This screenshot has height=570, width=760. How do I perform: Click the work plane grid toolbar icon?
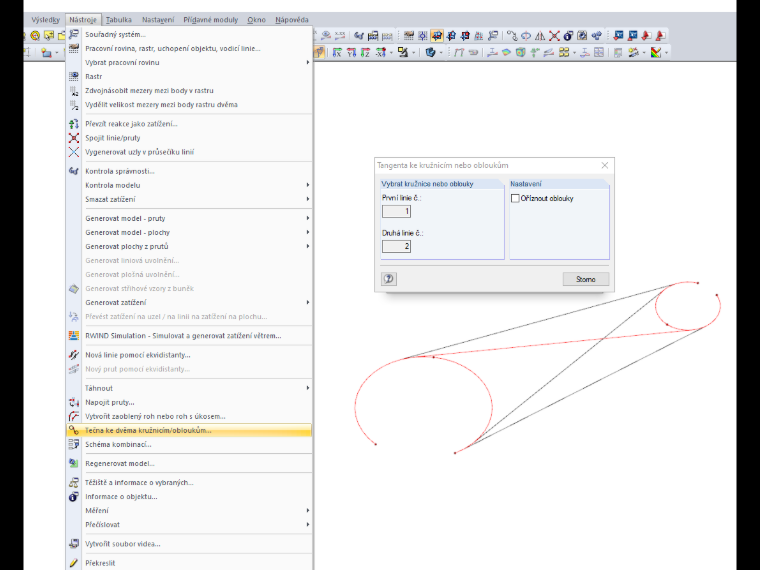[x=409, y=35]
